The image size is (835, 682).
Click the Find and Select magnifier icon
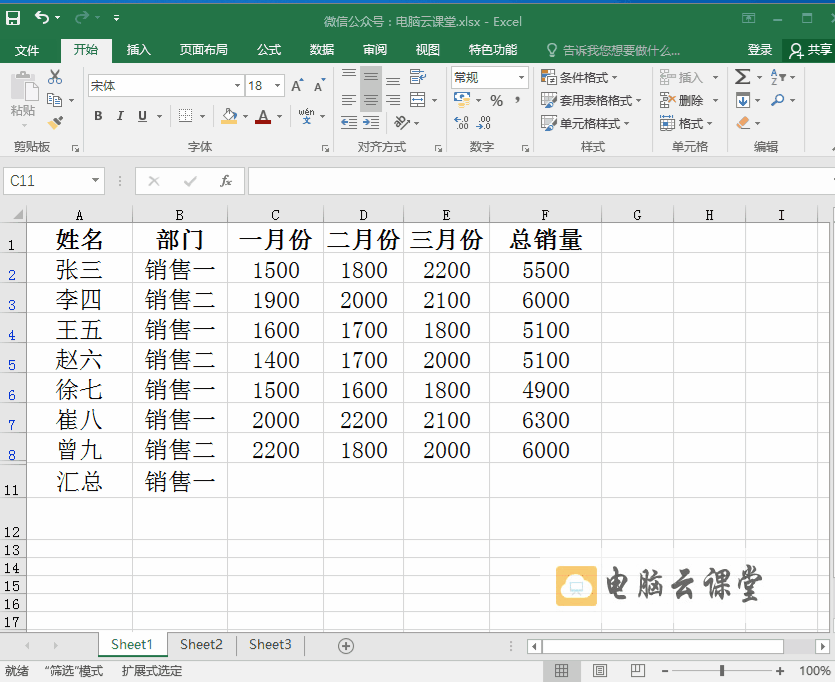point(777,100)
